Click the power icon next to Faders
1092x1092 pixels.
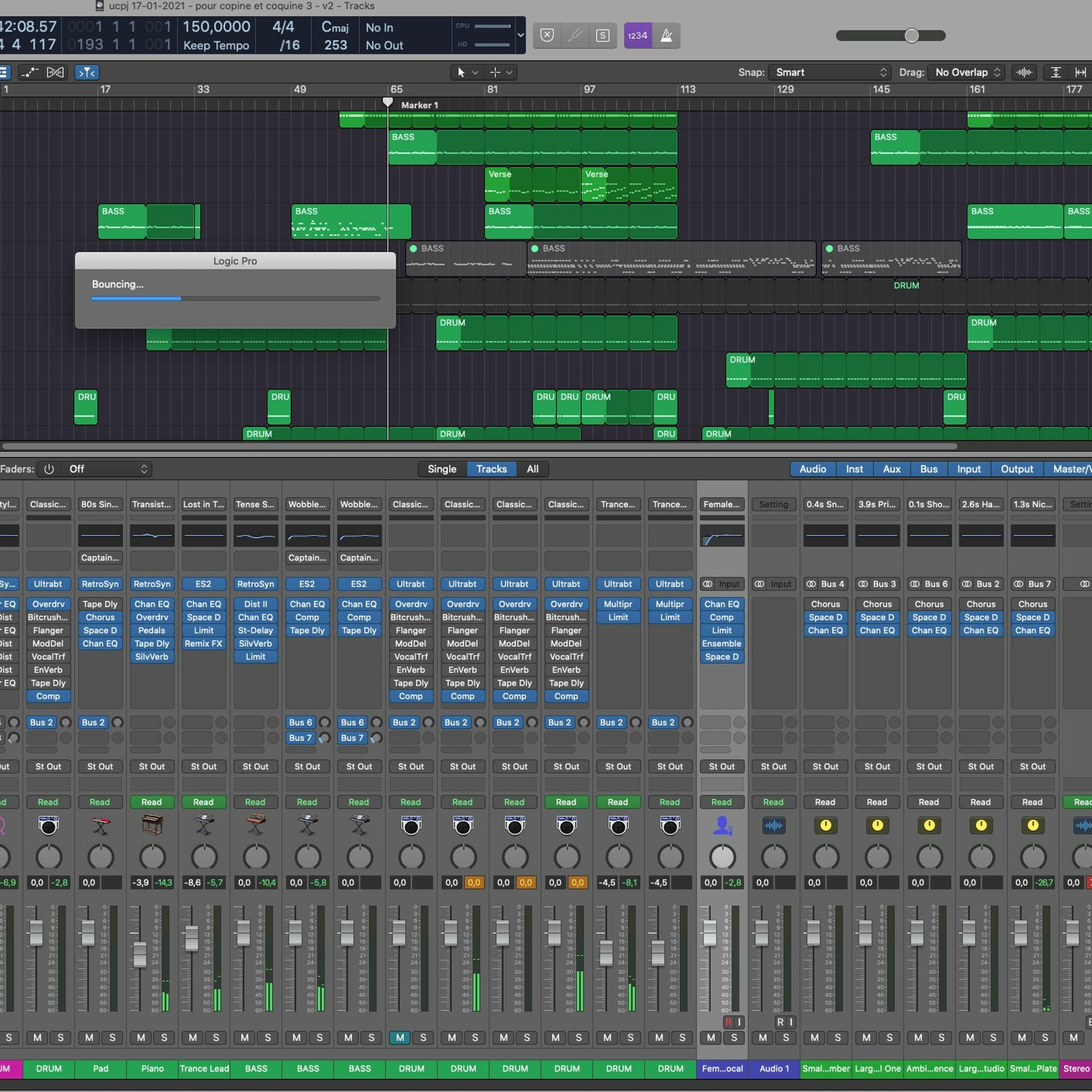pos(49,469)
